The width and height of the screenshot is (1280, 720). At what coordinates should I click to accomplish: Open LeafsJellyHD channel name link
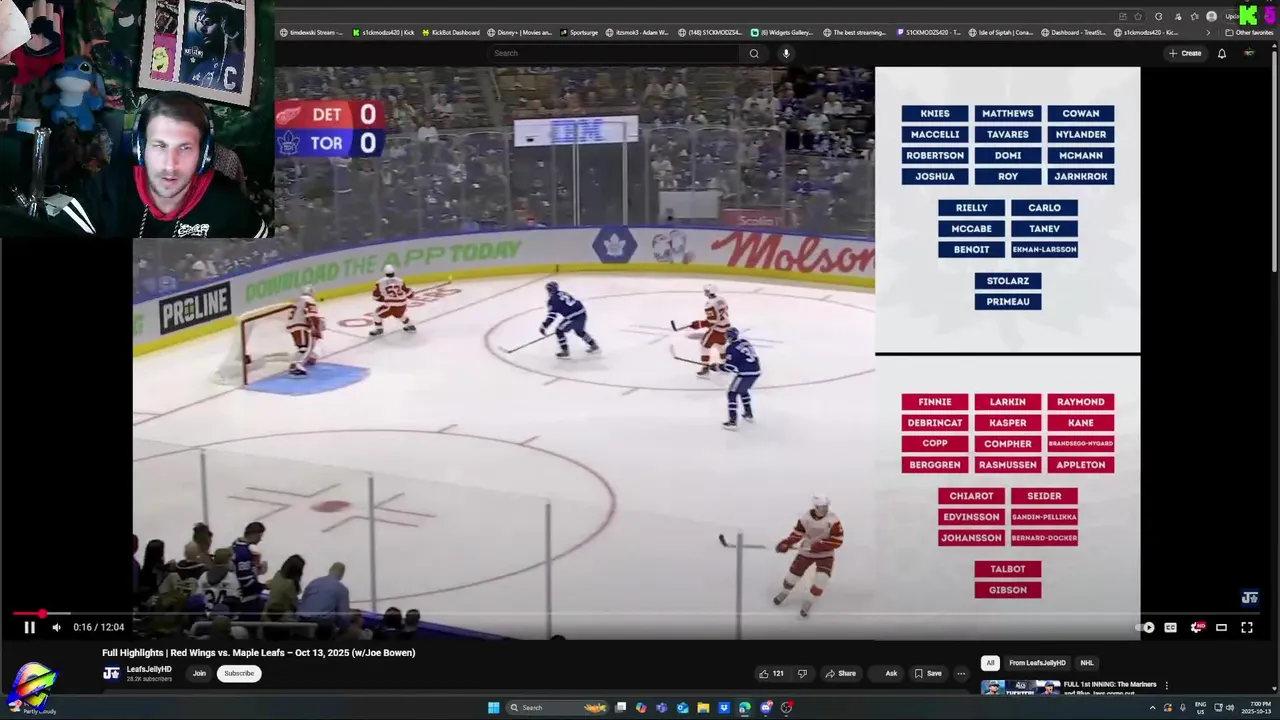point(149,669)
